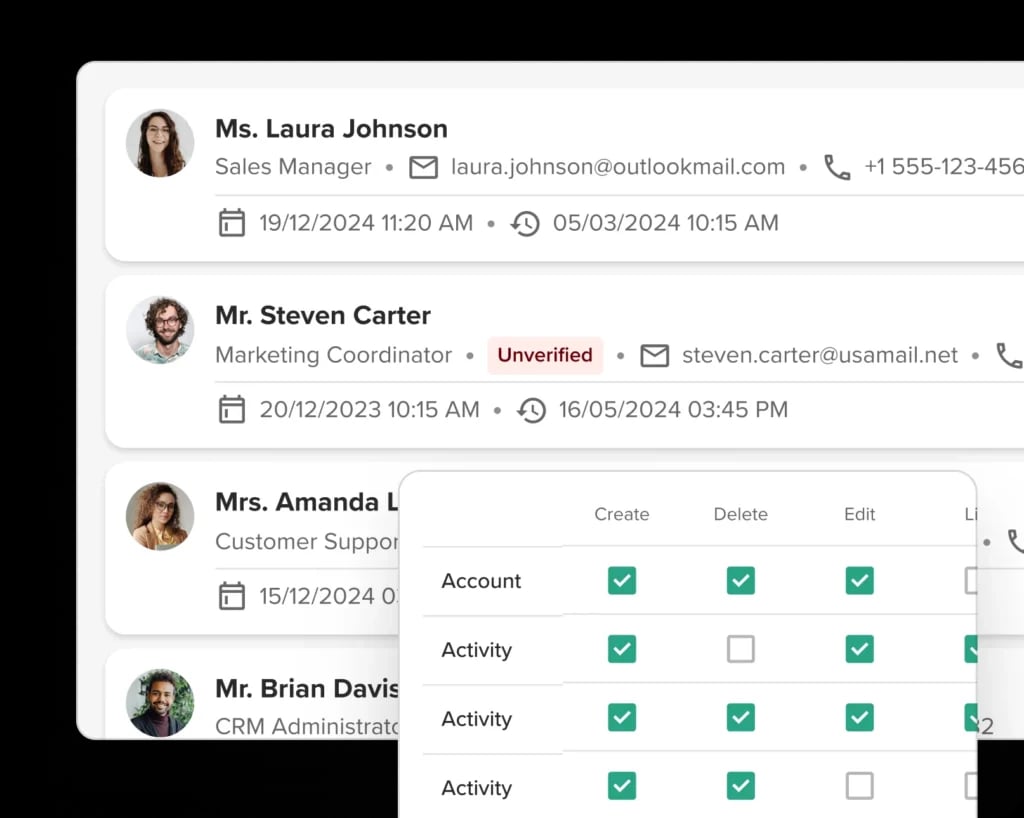The width and height of the screenshot is (1024, 818).
Task: Click the calendar icon next to 20/12/2023
Action: 232,409
